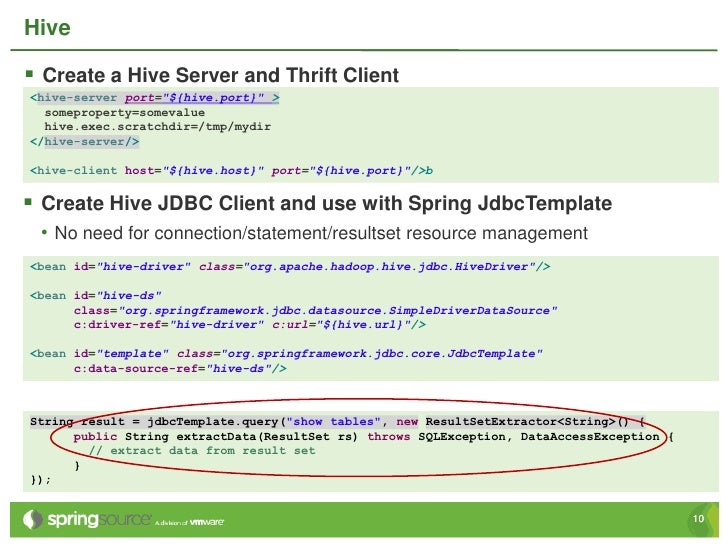Click the hive-client host and port line
This screenshot has height=546, width=728.
pos(231,170)
